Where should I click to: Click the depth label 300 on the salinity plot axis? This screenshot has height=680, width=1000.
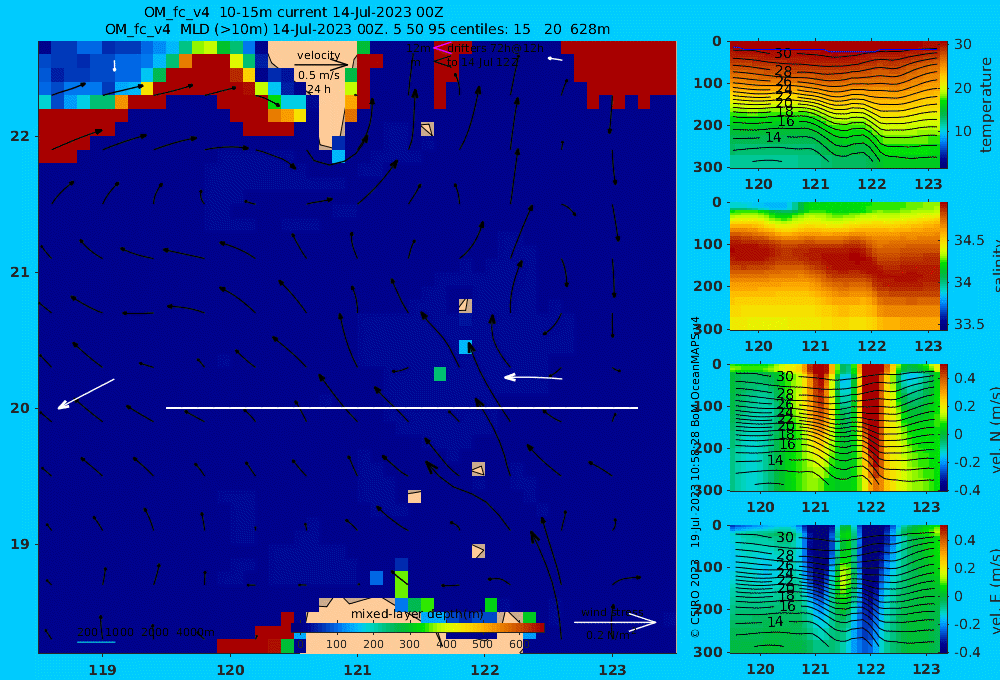710,329
